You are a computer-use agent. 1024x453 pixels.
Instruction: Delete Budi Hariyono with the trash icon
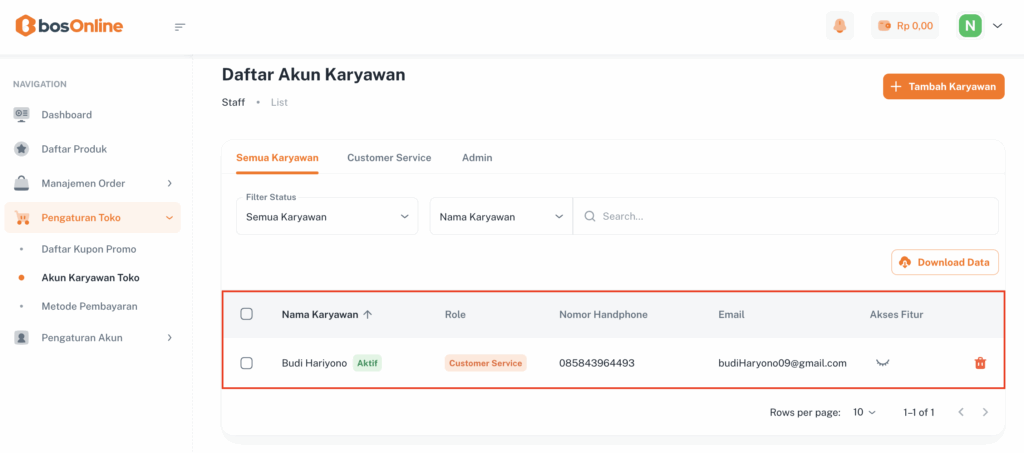(980, 363)
